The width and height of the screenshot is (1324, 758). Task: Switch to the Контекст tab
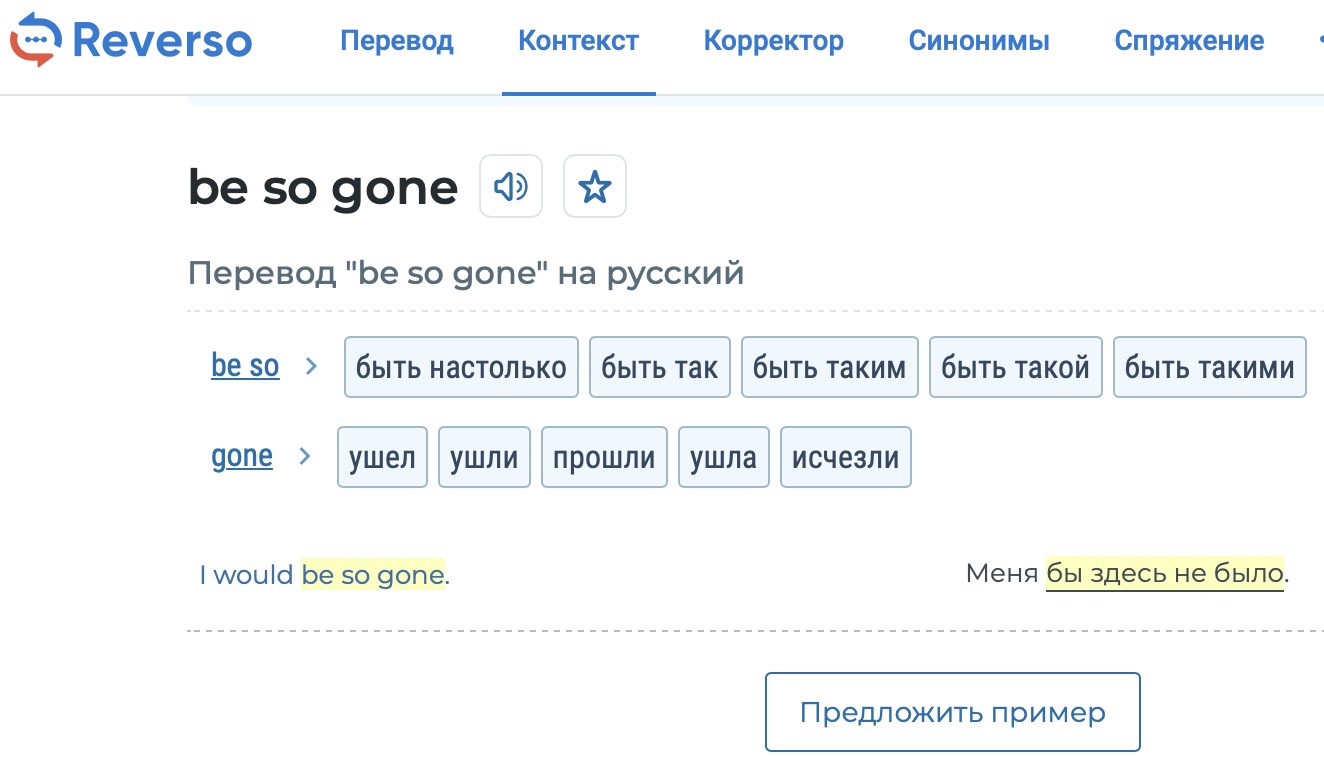578,41
